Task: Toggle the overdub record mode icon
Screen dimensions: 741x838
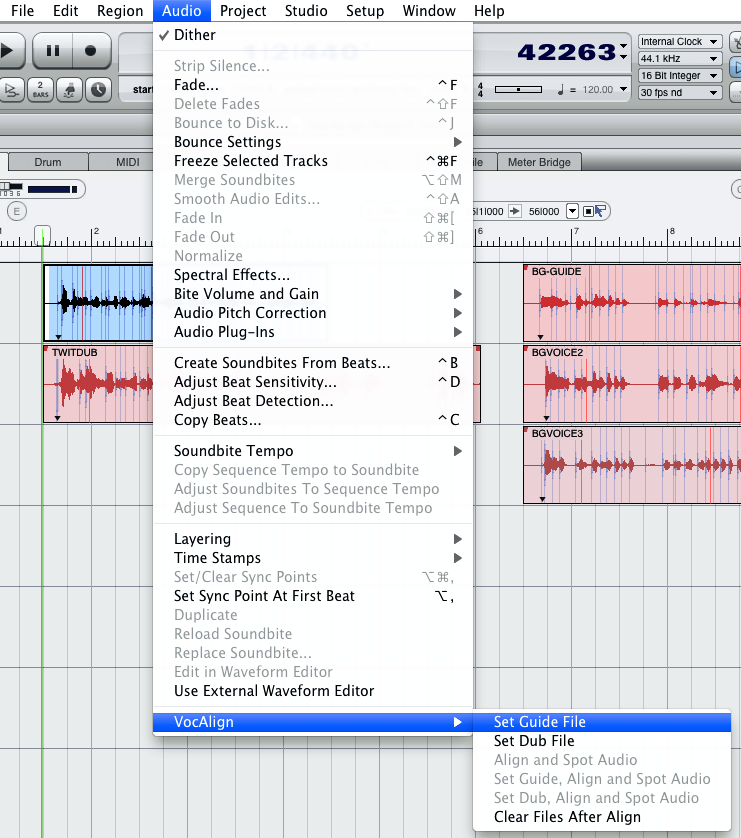Action: 70,89
